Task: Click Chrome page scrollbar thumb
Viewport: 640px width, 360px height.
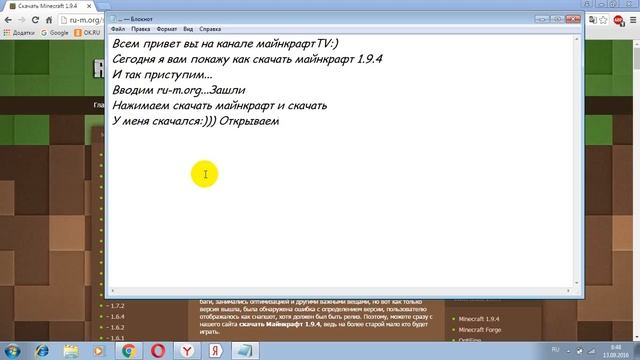Action: (636, 58)
